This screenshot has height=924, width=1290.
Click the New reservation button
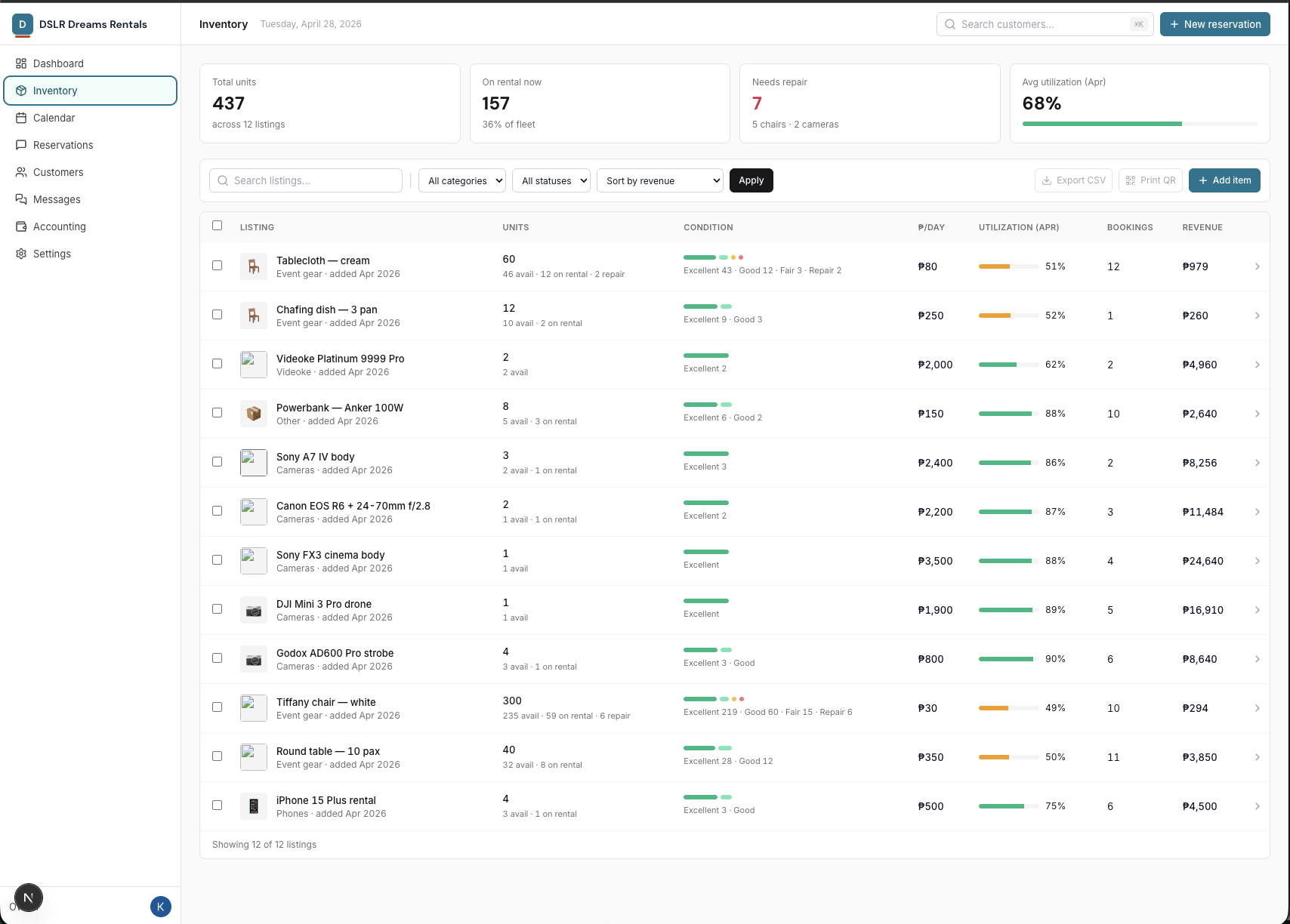pos(1214,24)
